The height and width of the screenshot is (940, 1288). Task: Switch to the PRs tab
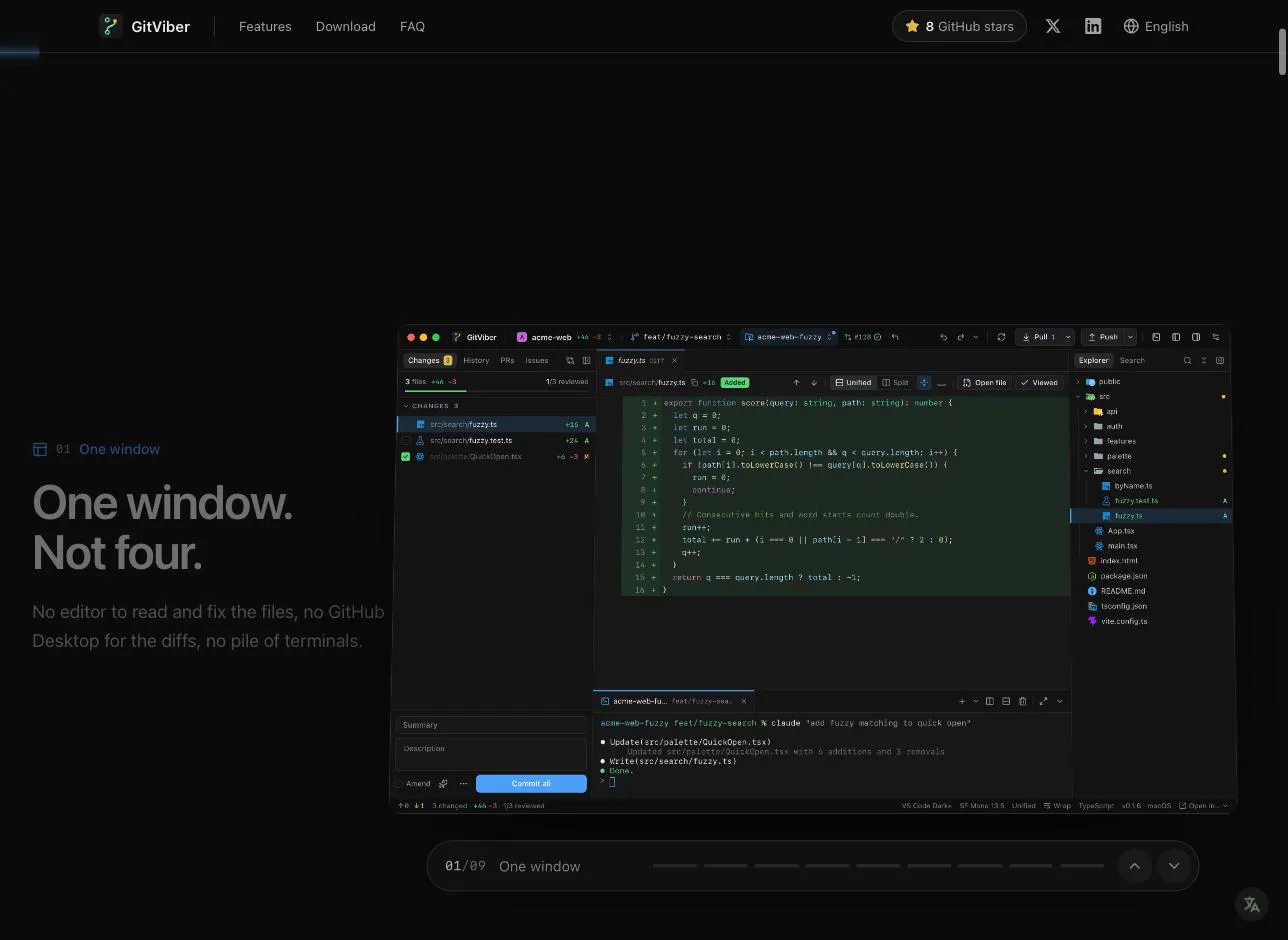point(507,361)
